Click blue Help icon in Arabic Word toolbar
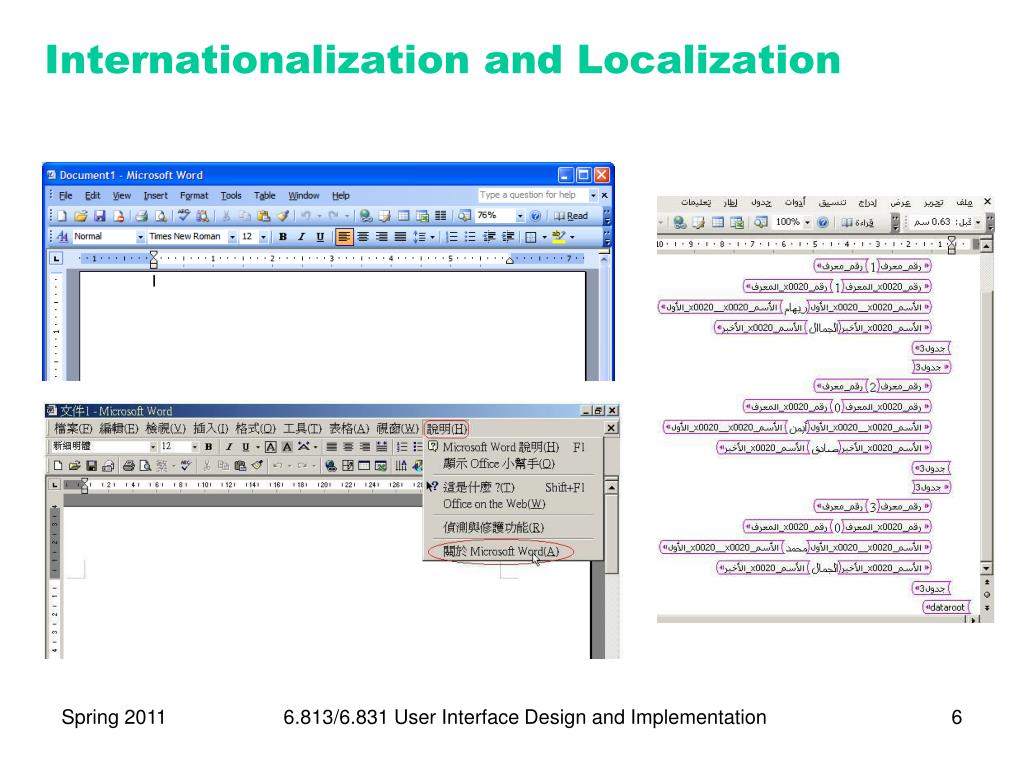The width and height of the screenshot is (1024, 768). (x=823, y=222)
